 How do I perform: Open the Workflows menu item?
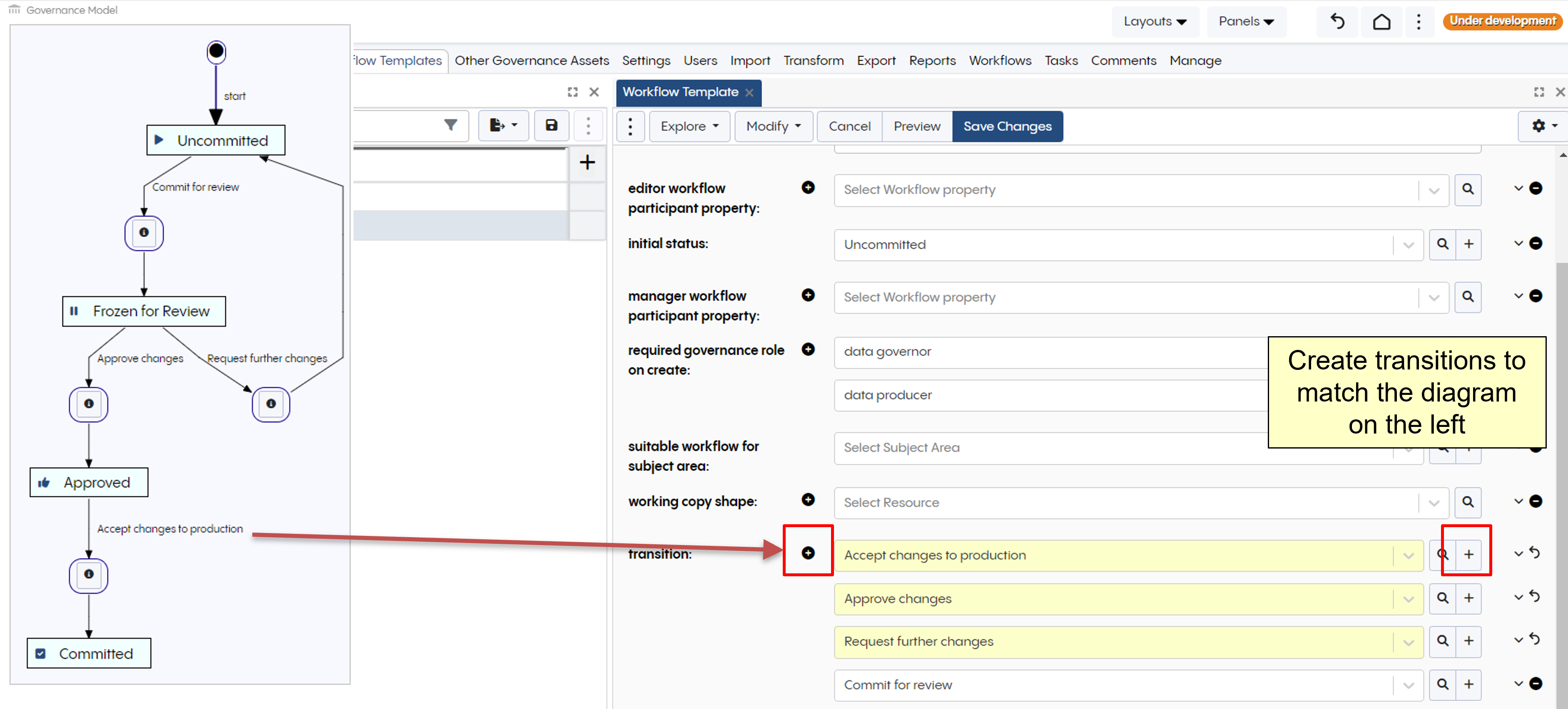click(x=1000, y=61)
